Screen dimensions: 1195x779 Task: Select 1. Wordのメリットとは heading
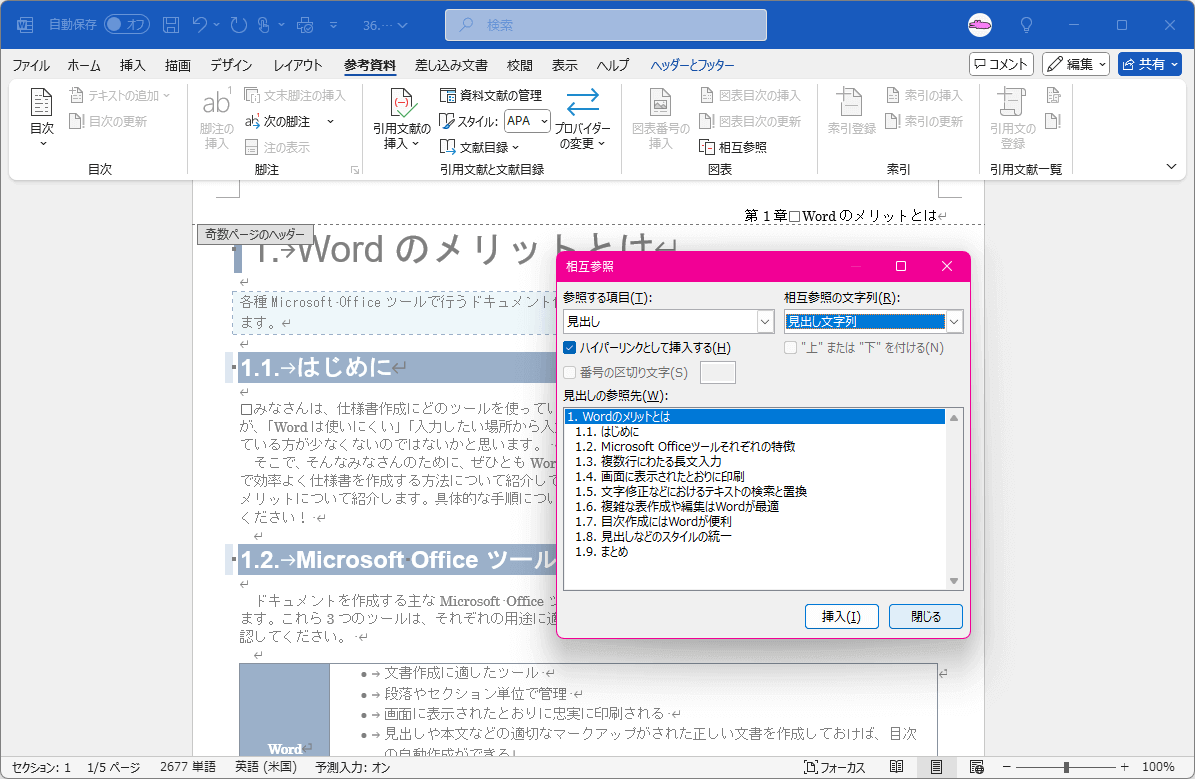754,417
